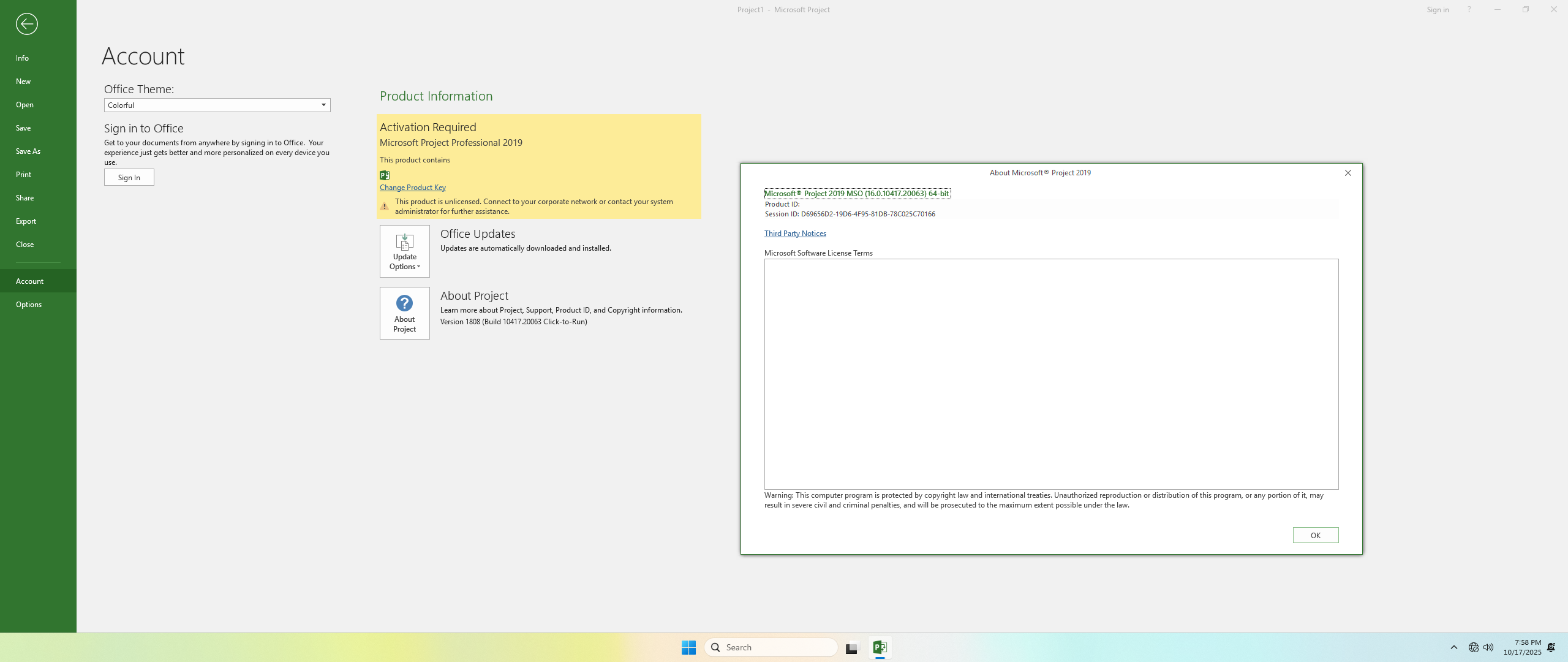Viewport: 1568px width, 662px height.
Task: Expand the Update Options button menu
Action: tap(404, 251)
